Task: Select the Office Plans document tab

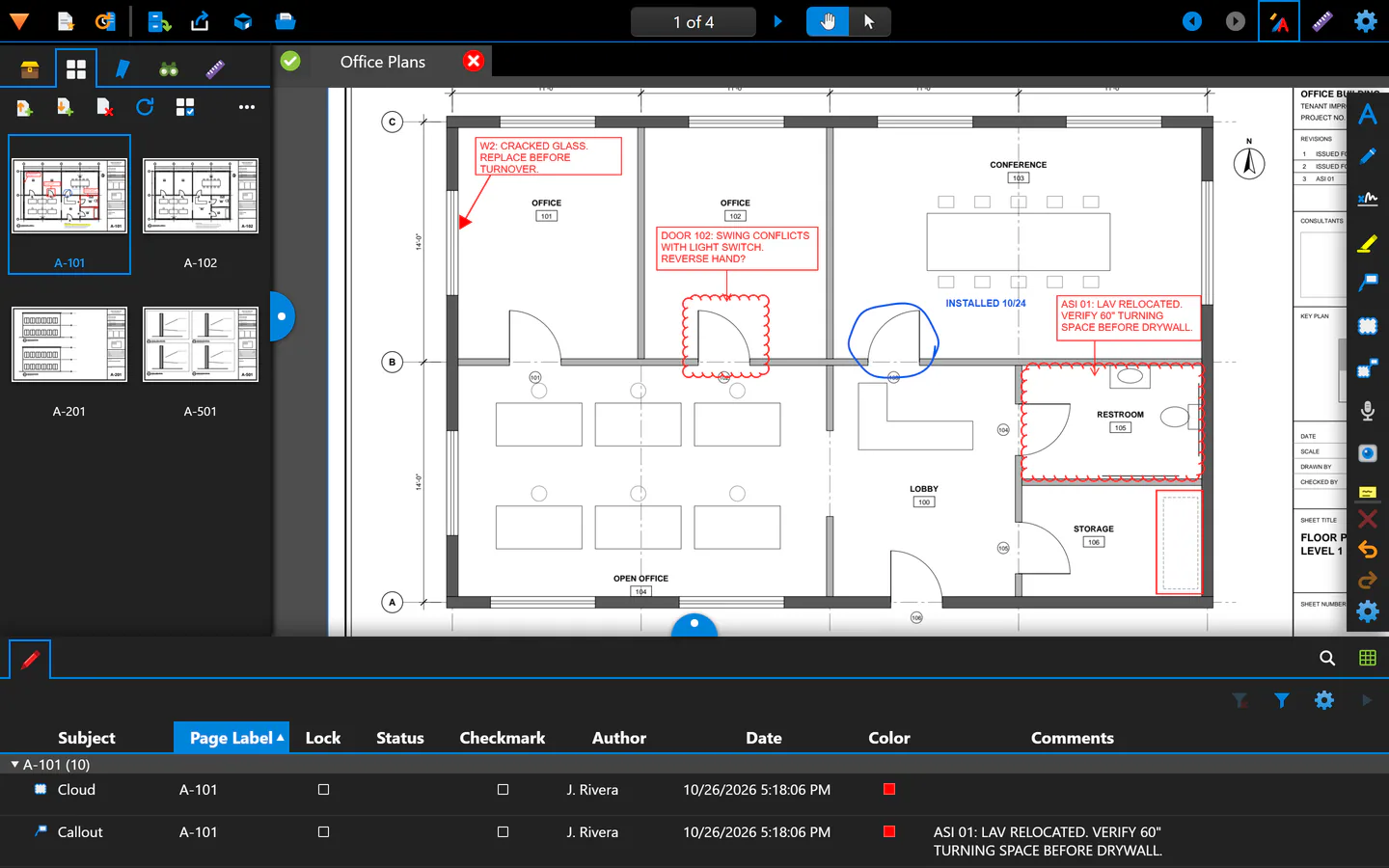Action: (383, 62)
